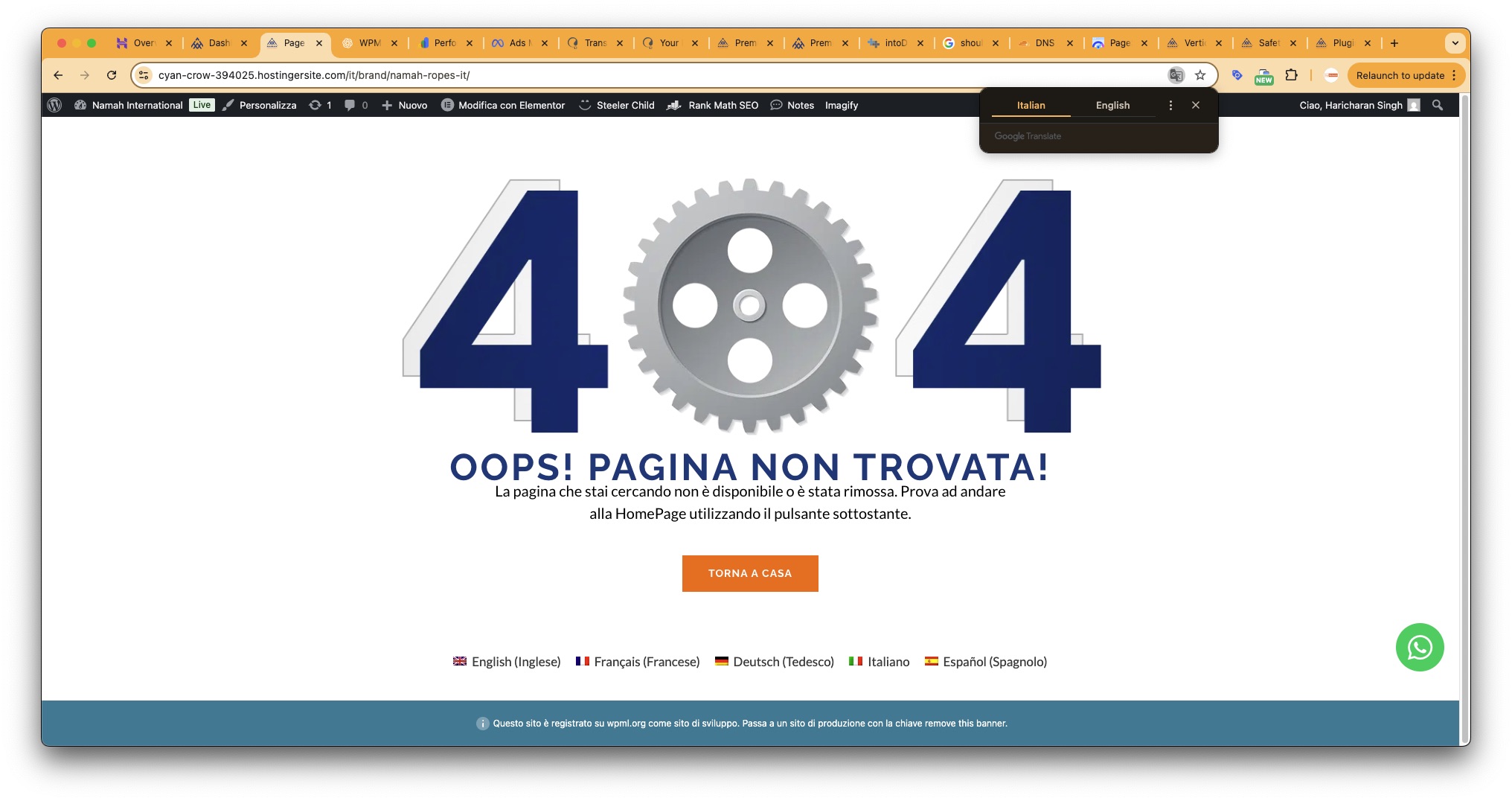The width and height of the screenshot is (1512, 801).
Task: Switch language to Italiano
Action: [x=880, y=662]
